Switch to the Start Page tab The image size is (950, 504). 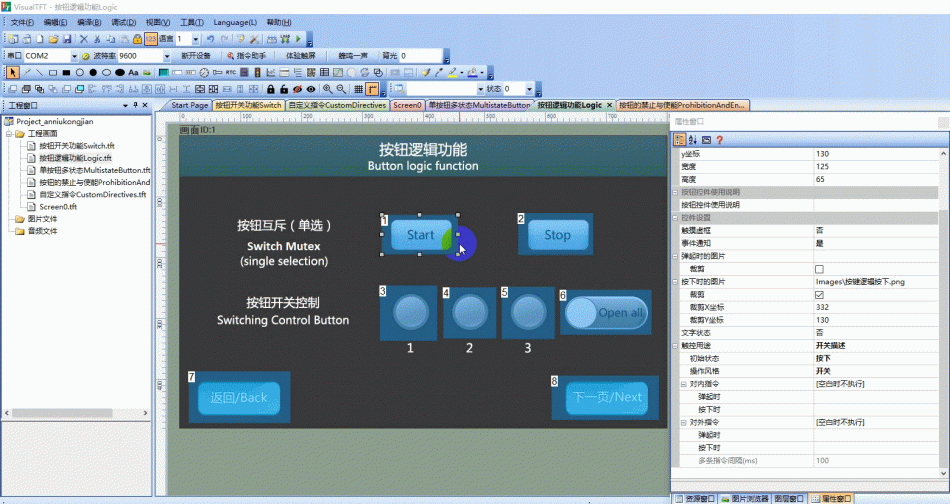(x=189, y=105)
